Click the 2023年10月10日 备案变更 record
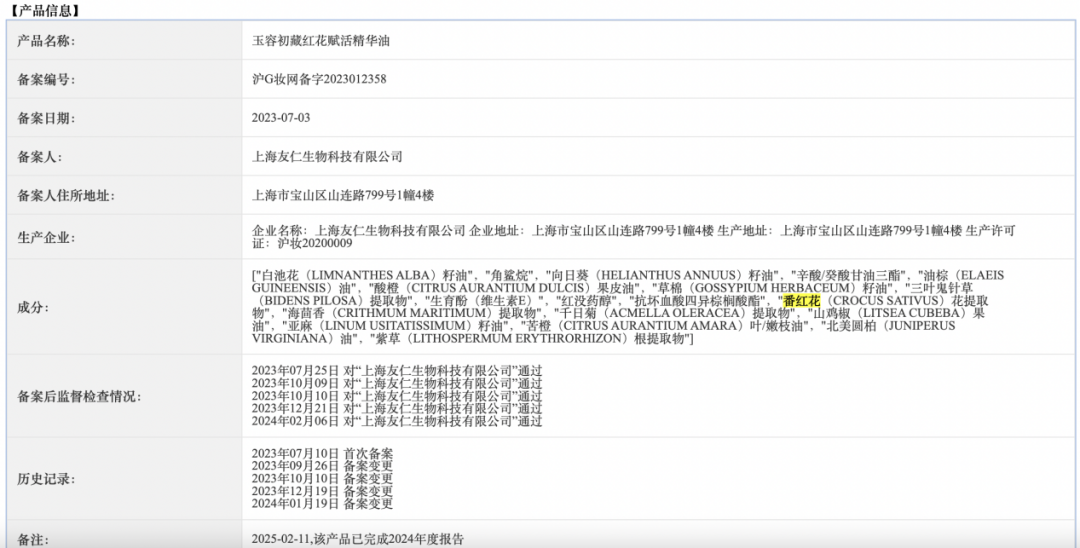 point(322,478)
